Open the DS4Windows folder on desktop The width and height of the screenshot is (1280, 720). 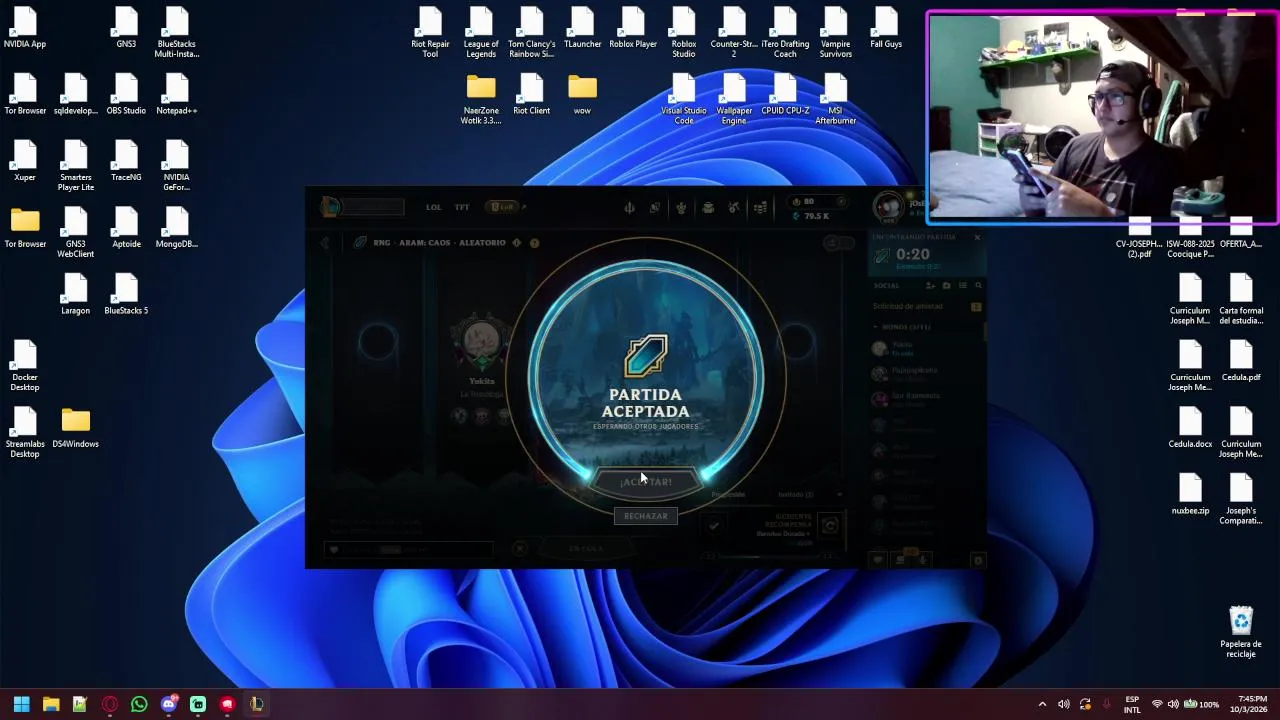[x=76, y=428]
